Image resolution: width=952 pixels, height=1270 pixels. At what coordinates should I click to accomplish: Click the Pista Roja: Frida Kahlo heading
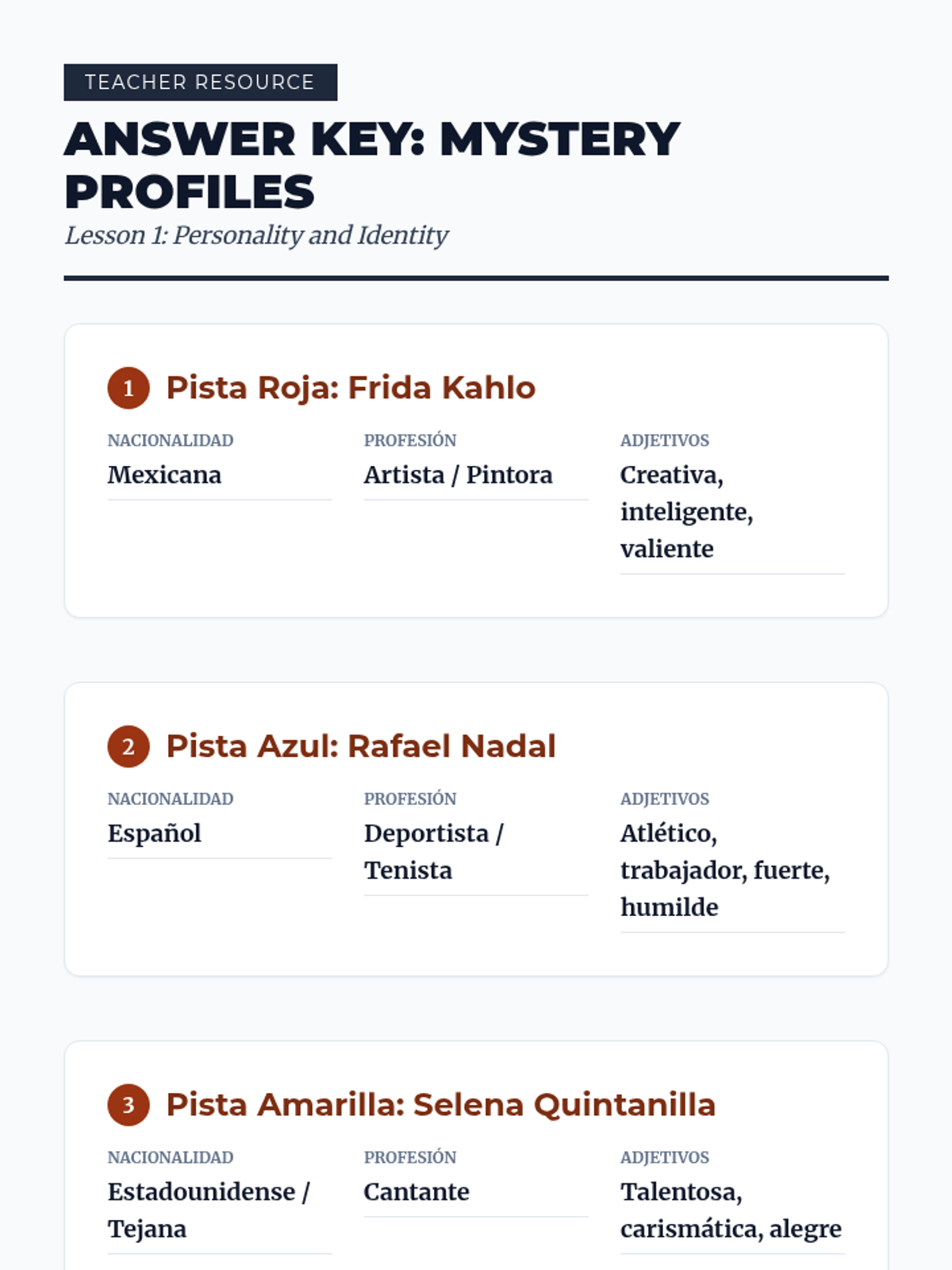tap(351, 388)
